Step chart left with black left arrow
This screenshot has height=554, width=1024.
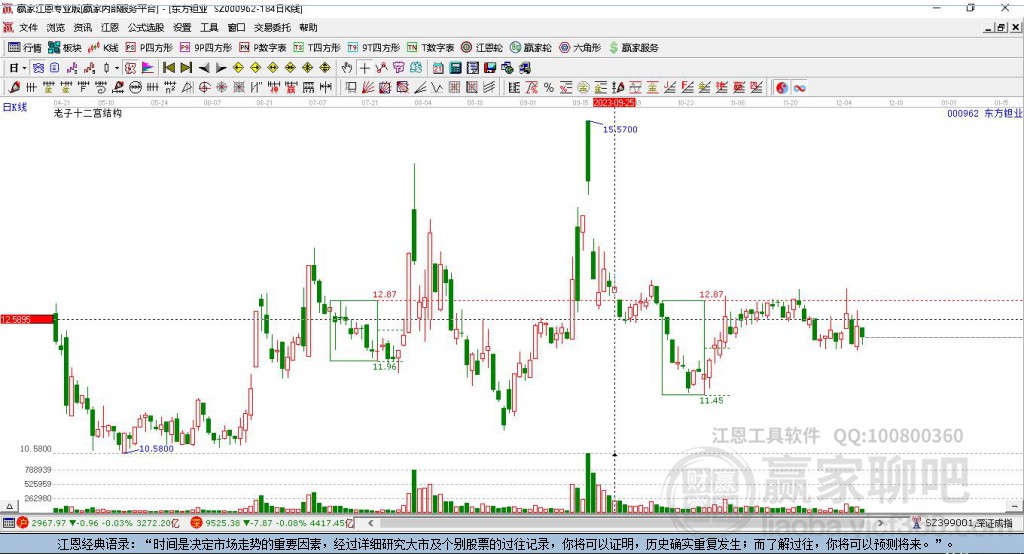coord(204,68)
